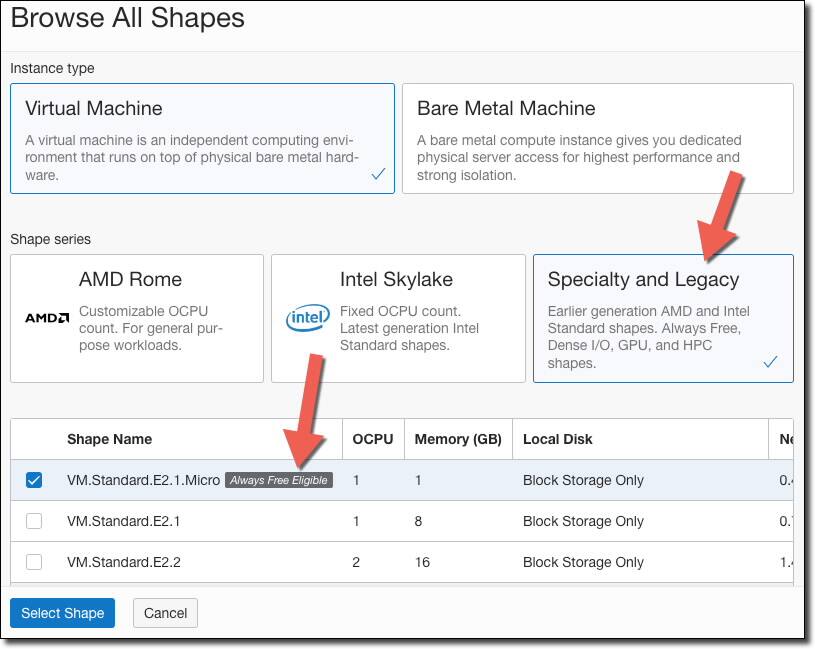
Task: Click the Intel logo on the Intel Skylake card
Action: pos(306,318)
